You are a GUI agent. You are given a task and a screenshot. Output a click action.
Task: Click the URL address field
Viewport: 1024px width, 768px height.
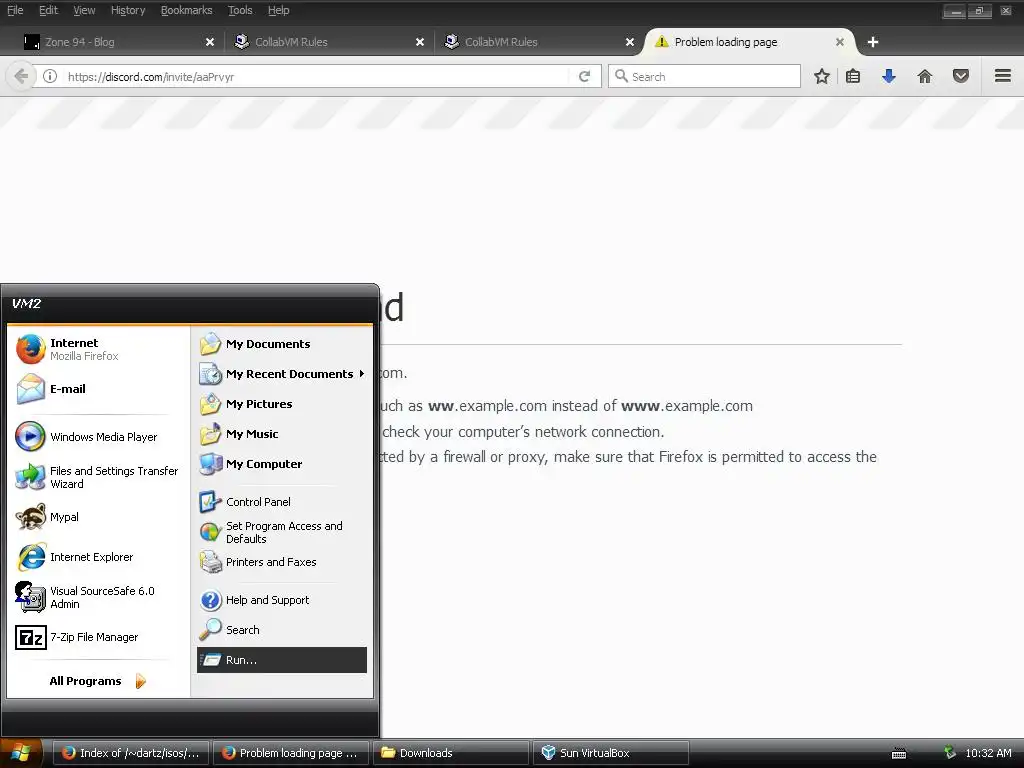[x=317, y=76]
